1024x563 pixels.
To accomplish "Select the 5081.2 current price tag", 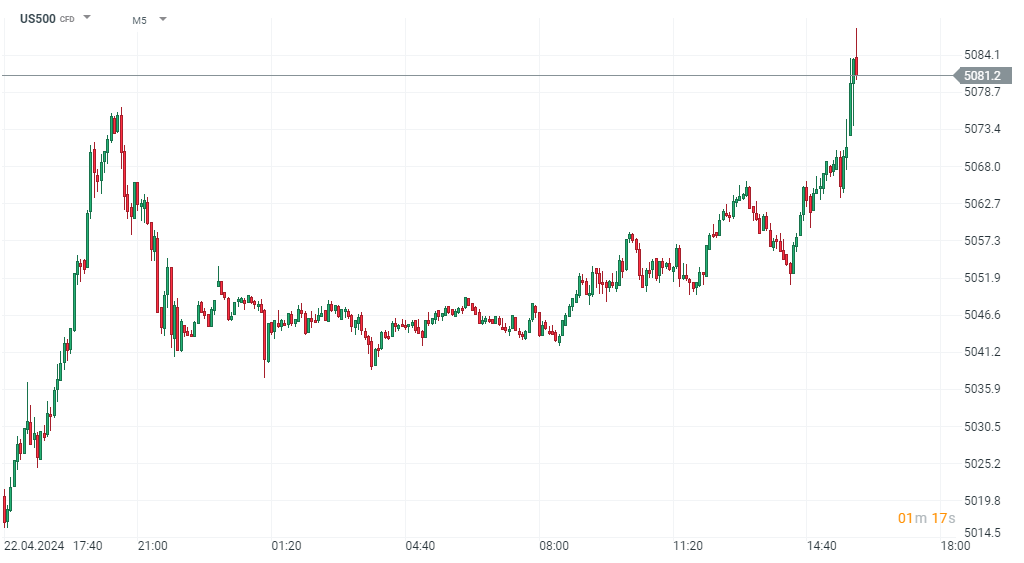I will (982, 75).
